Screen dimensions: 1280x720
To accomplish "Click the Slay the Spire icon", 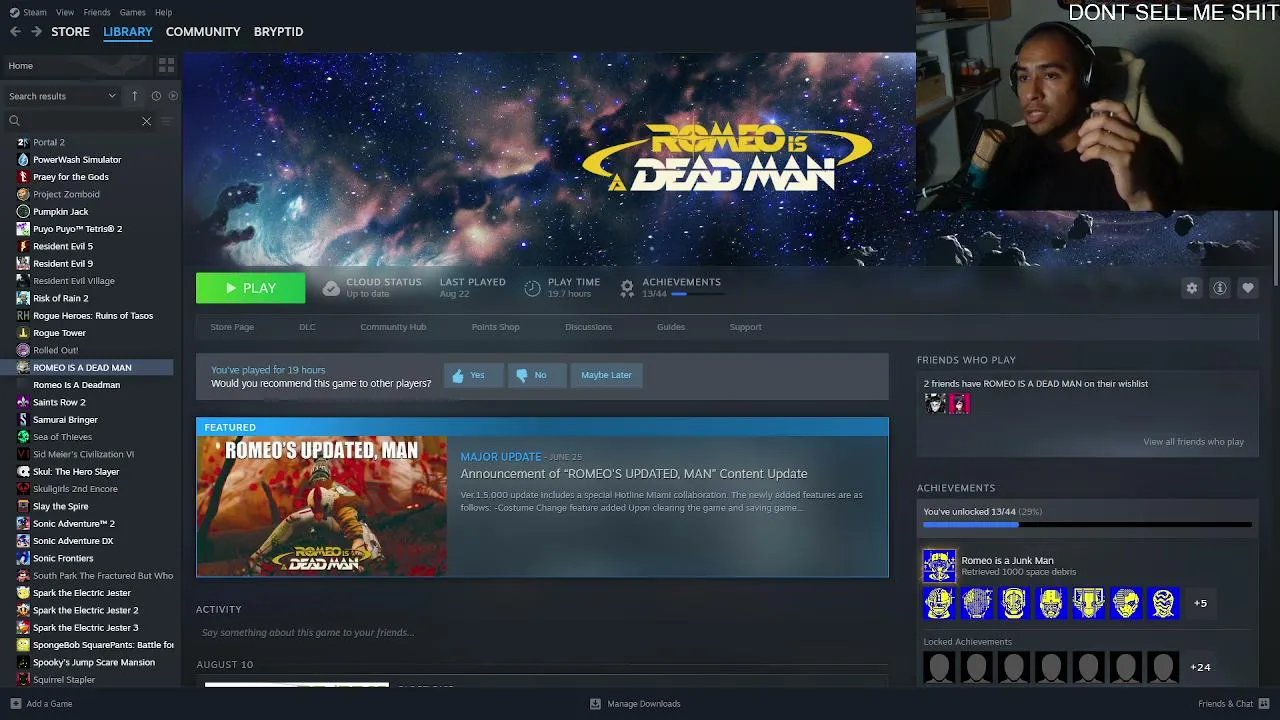I will click(23, 506).
